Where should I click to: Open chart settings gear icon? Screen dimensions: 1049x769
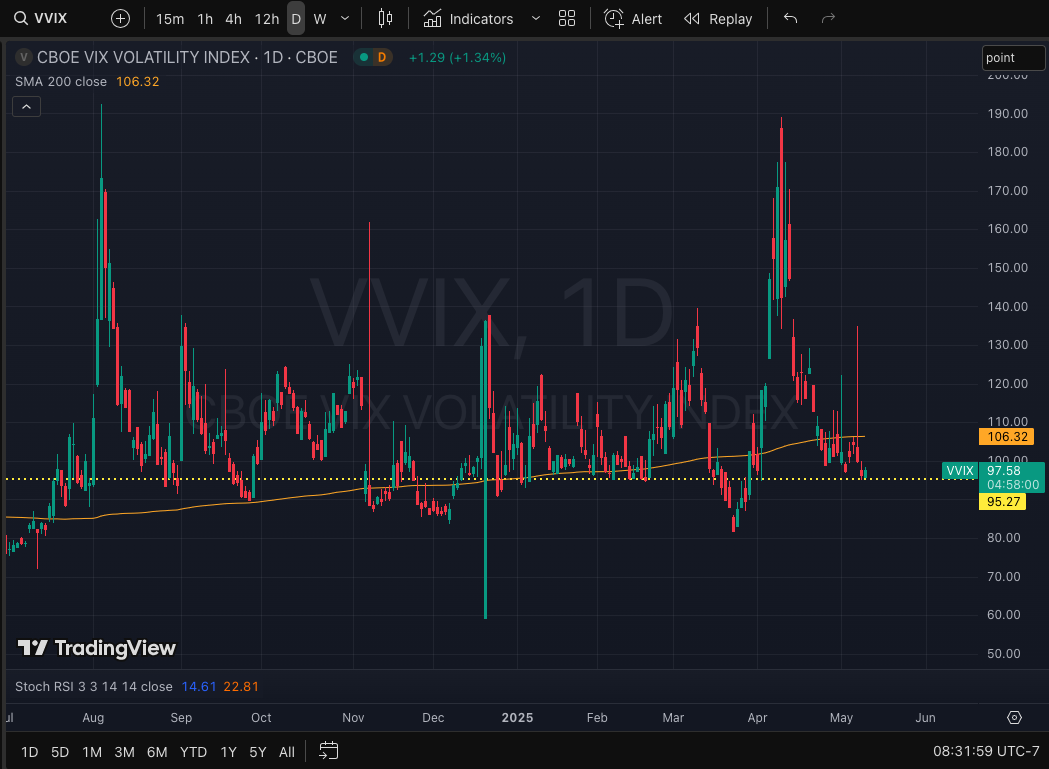1014,717
